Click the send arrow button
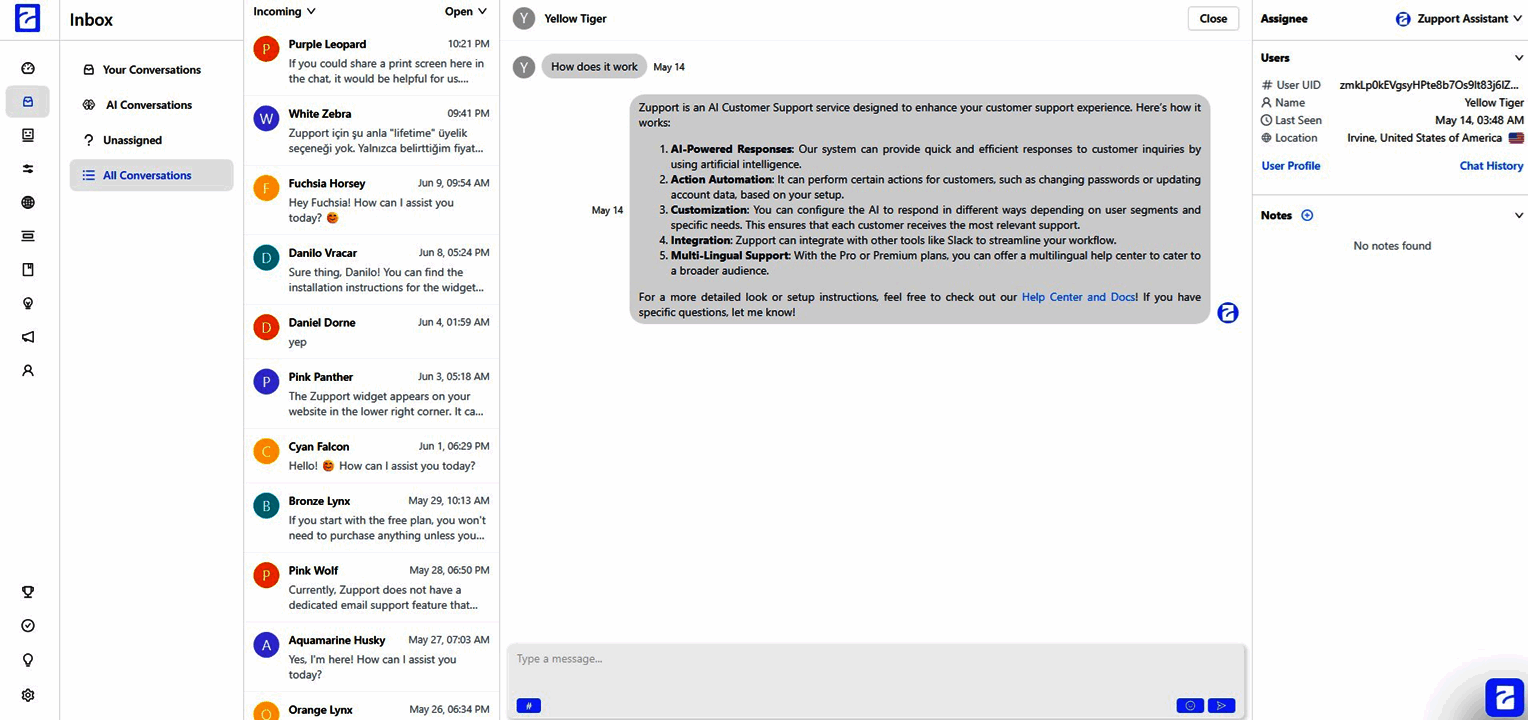The image size is (1528, 720). tap(1221, 706)
